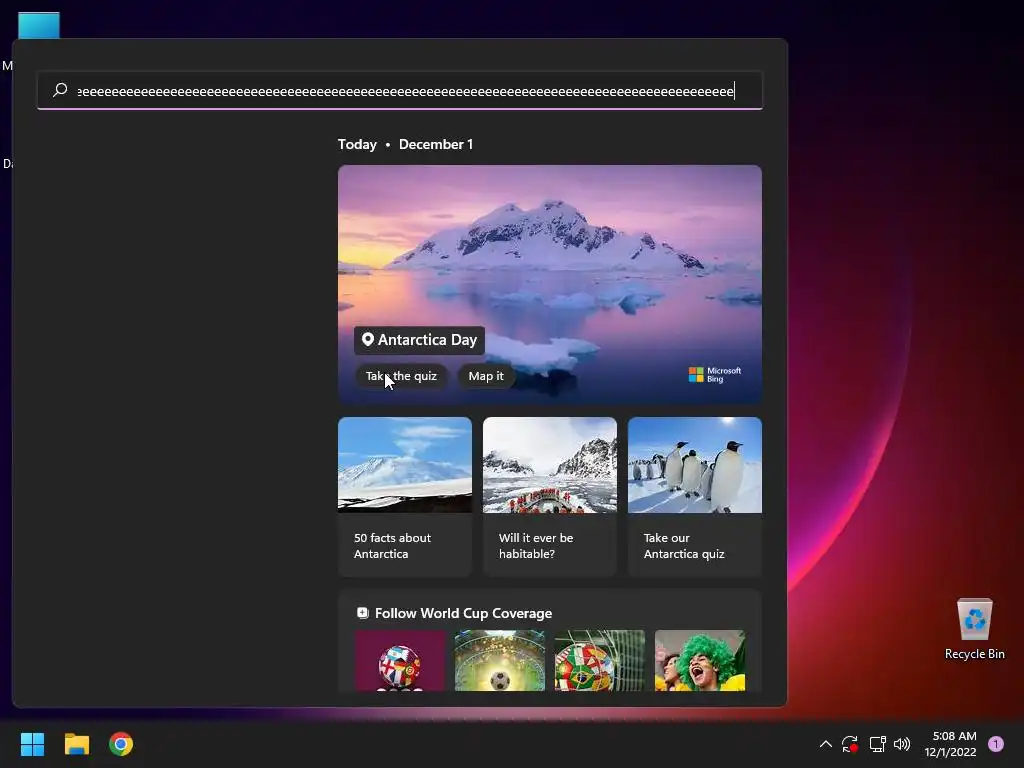Open 50 facts about Antarctica card
Screen dimensions: 1024x768
[x=405, y=497]
